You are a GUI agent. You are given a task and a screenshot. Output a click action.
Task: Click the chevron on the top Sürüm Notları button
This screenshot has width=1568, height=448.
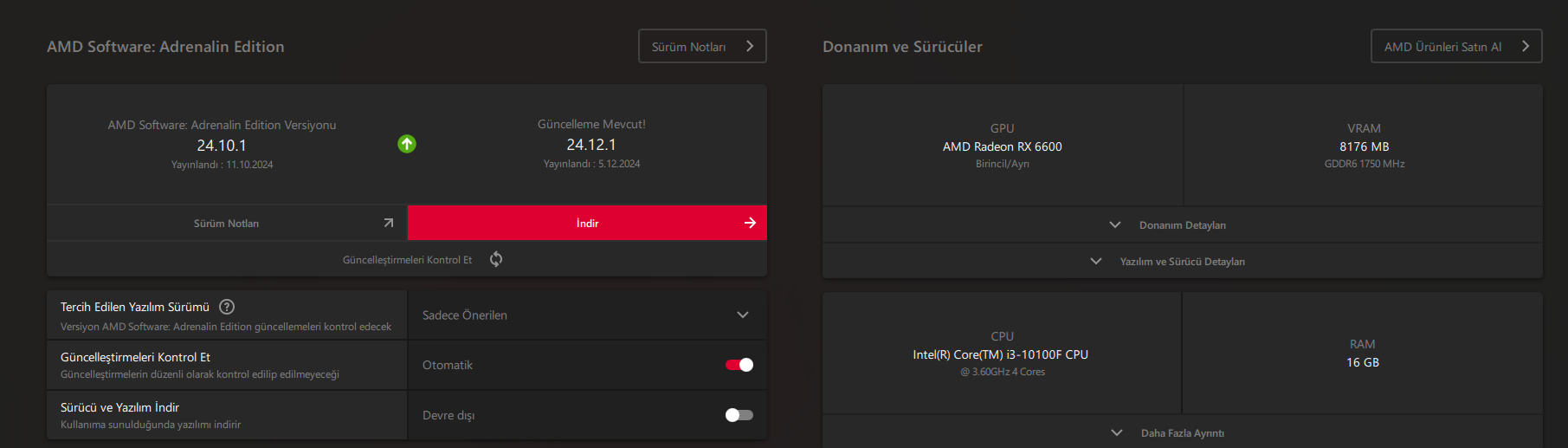click(x=750, y=46)
